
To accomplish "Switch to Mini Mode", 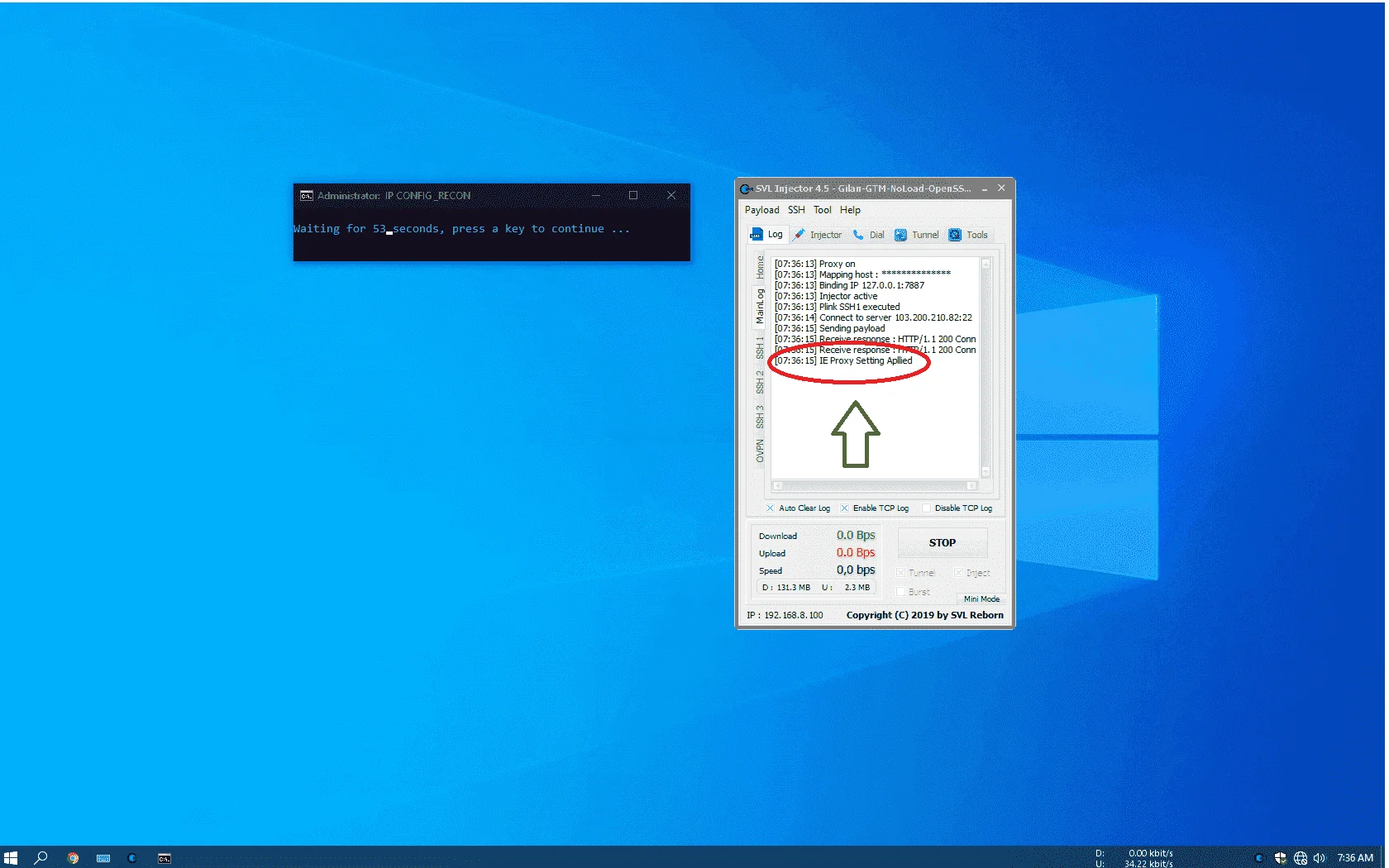I will pyautogui.click(x=981, y=599).
